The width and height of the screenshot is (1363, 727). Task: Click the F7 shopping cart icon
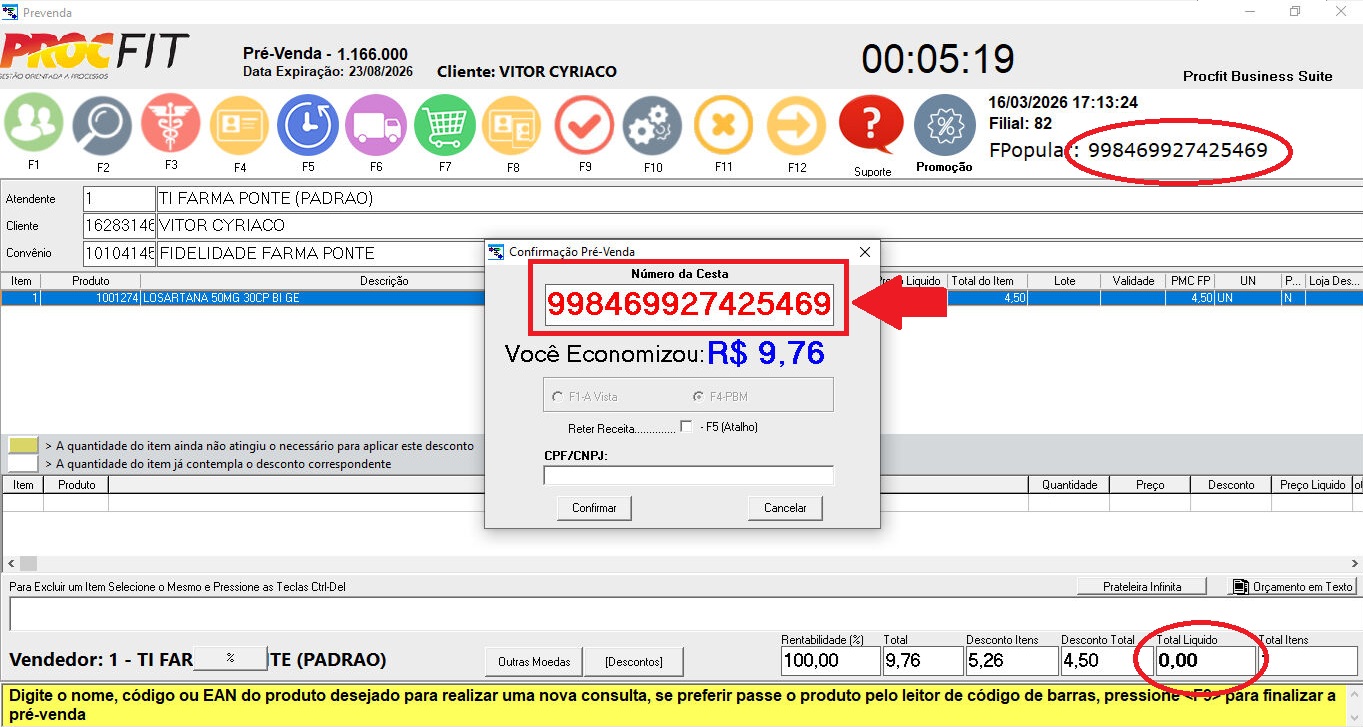pos(444,125)
